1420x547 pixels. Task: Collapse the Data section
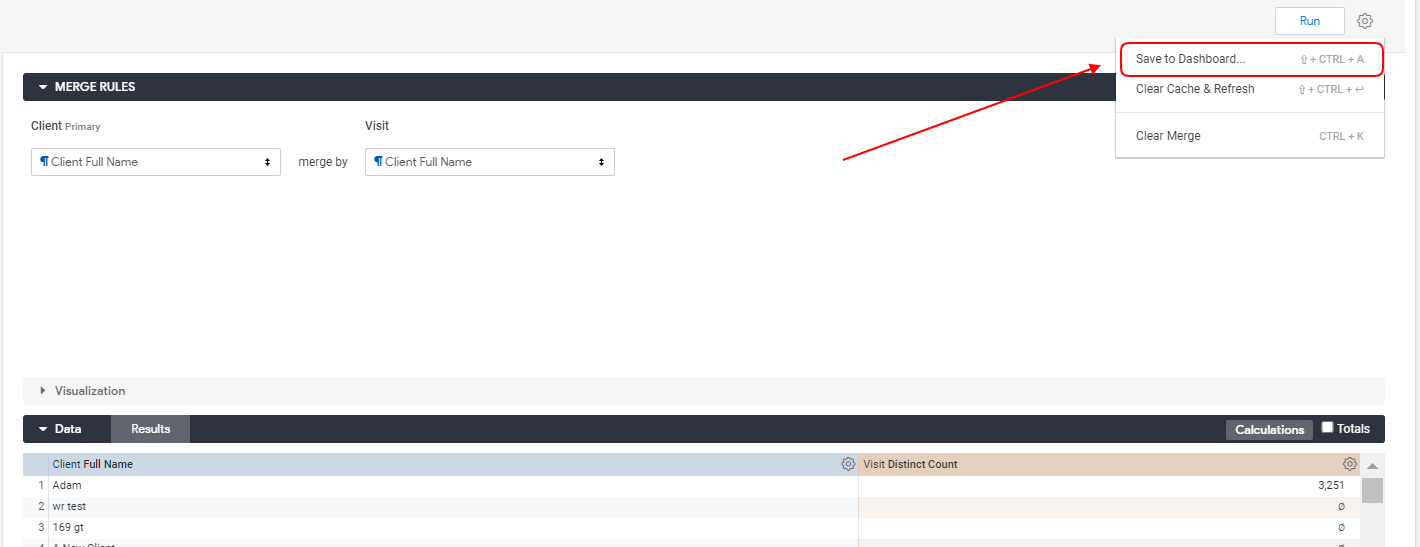point(43,429)
